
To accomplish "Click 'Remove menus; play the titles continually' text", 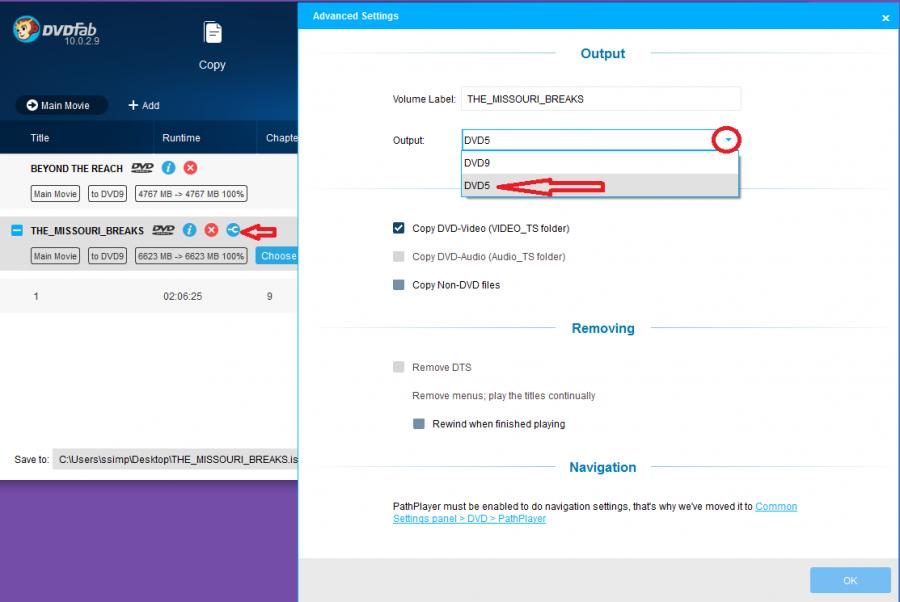I will tap(503, 395).
